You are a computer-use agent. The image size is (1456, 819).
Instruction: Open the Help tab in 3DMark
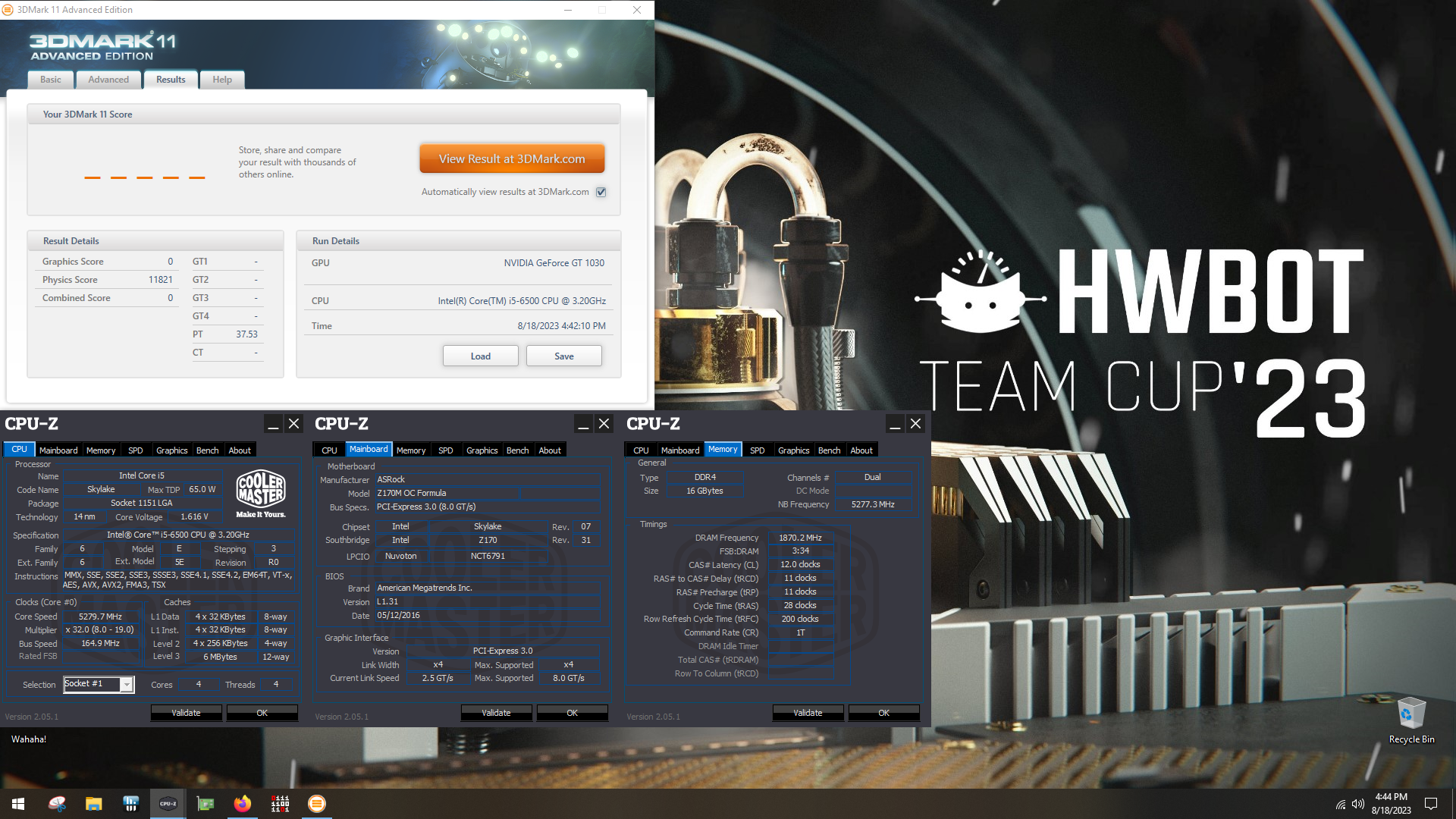tap(222, 80)
